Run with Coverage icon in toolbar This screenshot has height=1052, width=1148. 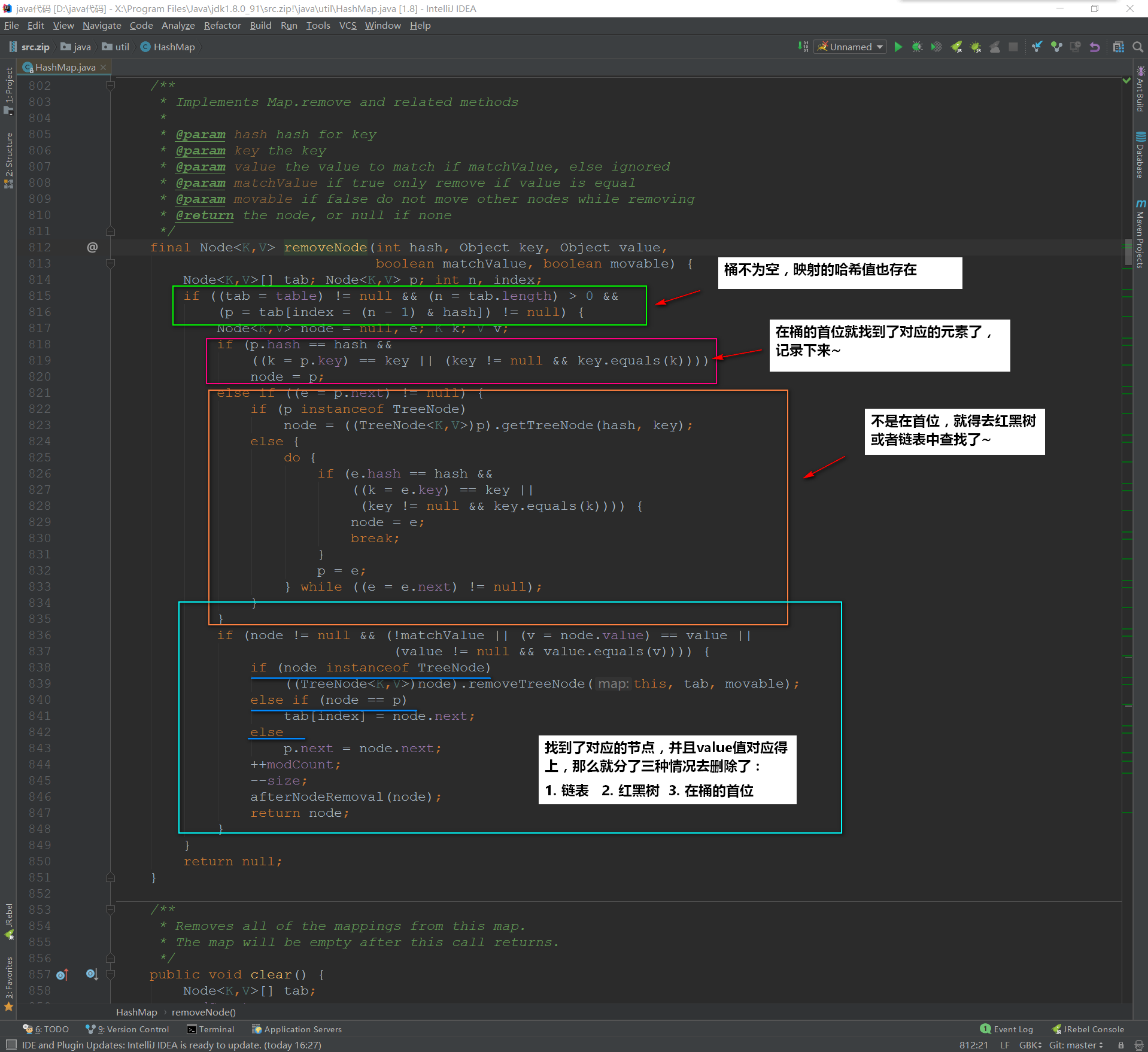tap(937, 47)
